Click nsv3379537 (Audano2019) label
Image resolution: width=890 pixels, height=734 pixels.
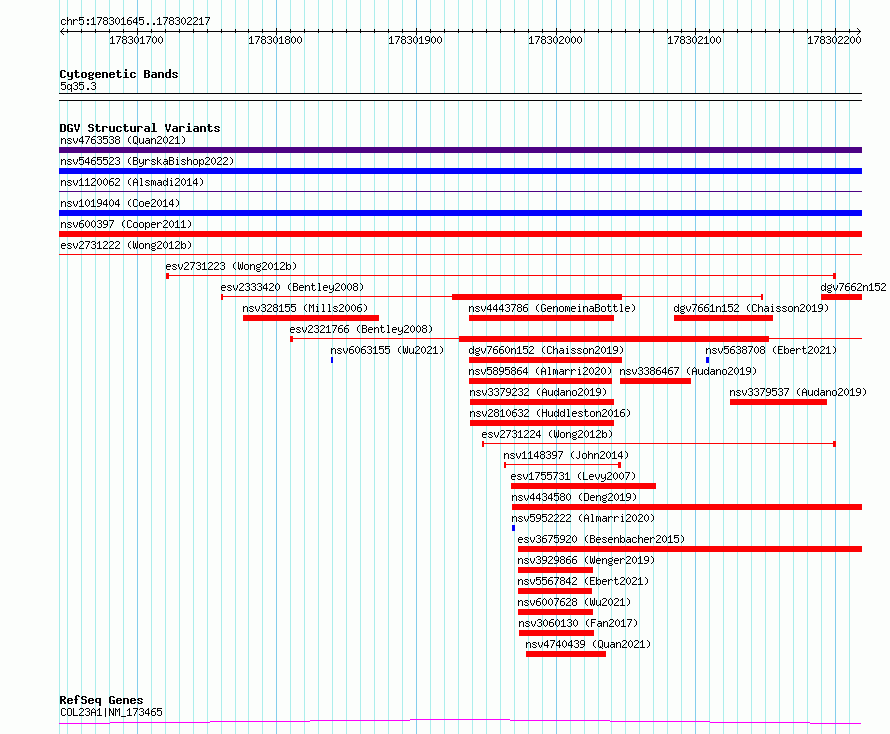(x=798, y=392)
